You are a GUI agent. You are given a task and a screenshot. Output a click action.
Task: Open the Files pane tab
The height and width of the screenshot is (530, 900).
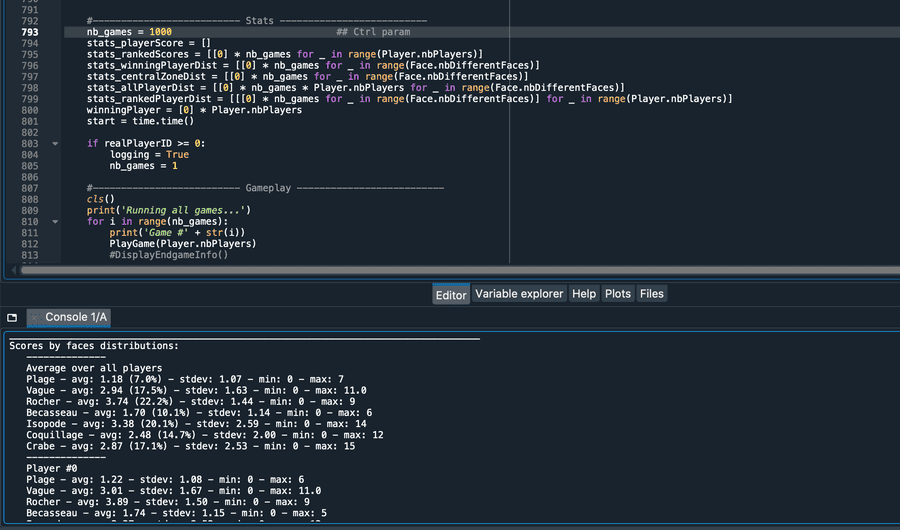pyautogui.click(x=651, y=294)
